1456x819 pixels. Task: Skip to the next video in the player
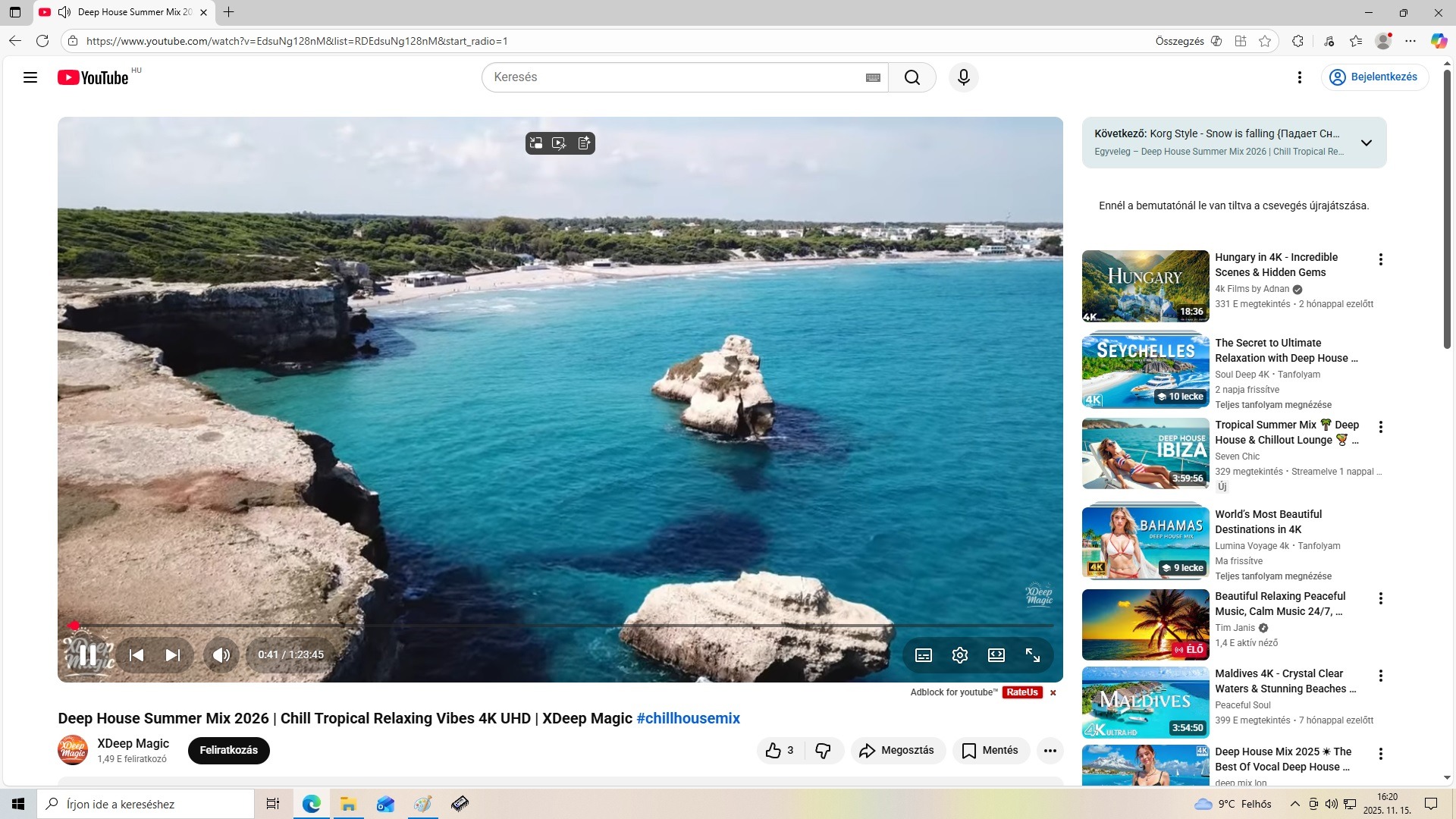173,655
